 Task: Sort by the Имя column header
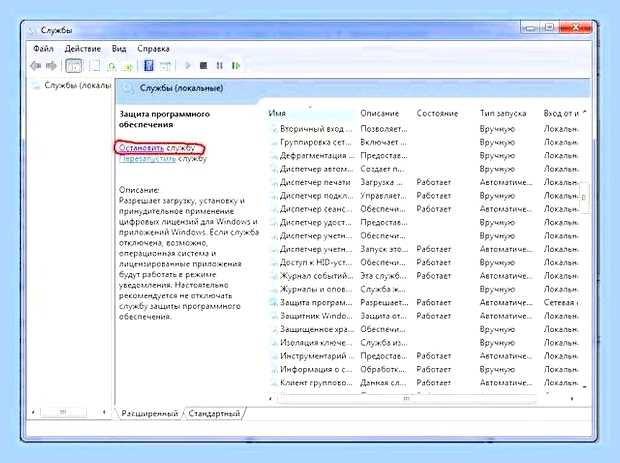point(310,113)
